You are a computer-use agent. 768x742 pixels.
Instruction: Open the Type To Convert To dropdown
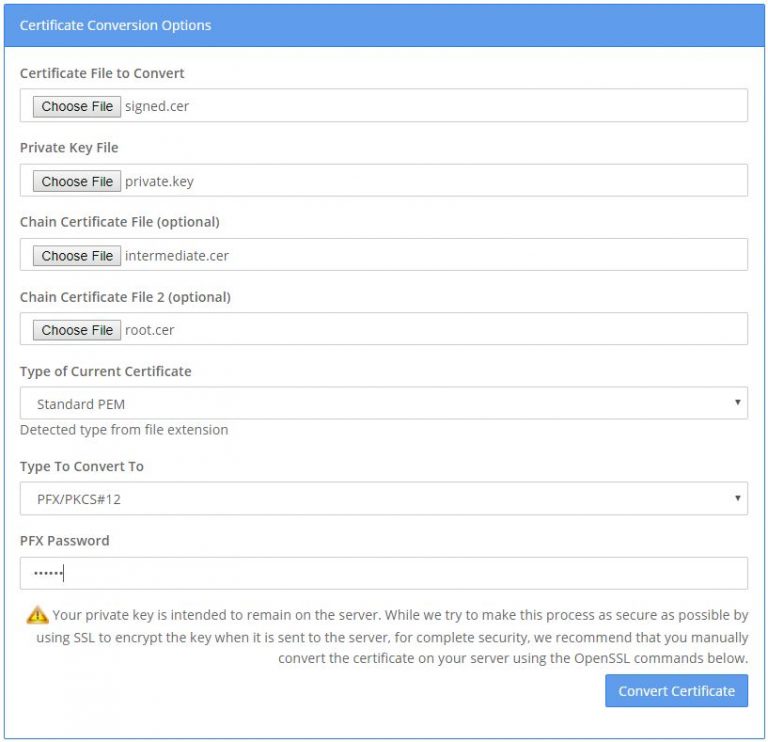tap(384, 499)
